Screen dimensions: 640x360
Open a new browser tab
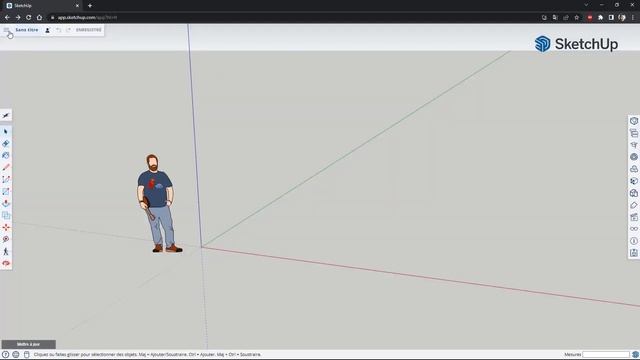pyautogui.click(x=90, y=6)
